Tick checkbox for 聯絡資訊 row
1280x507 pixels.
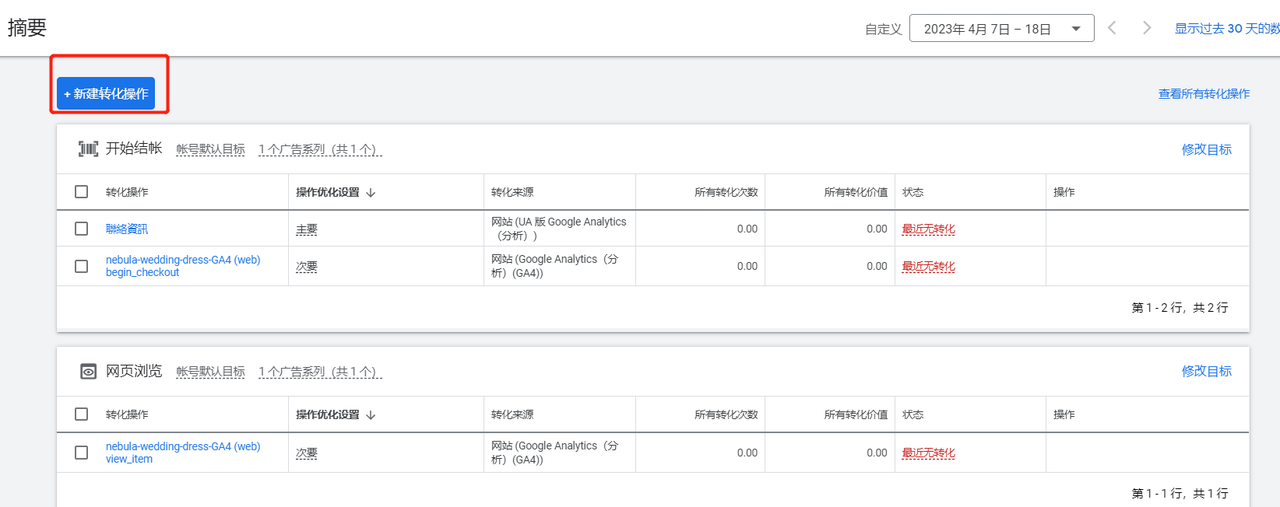pos(82,229)
